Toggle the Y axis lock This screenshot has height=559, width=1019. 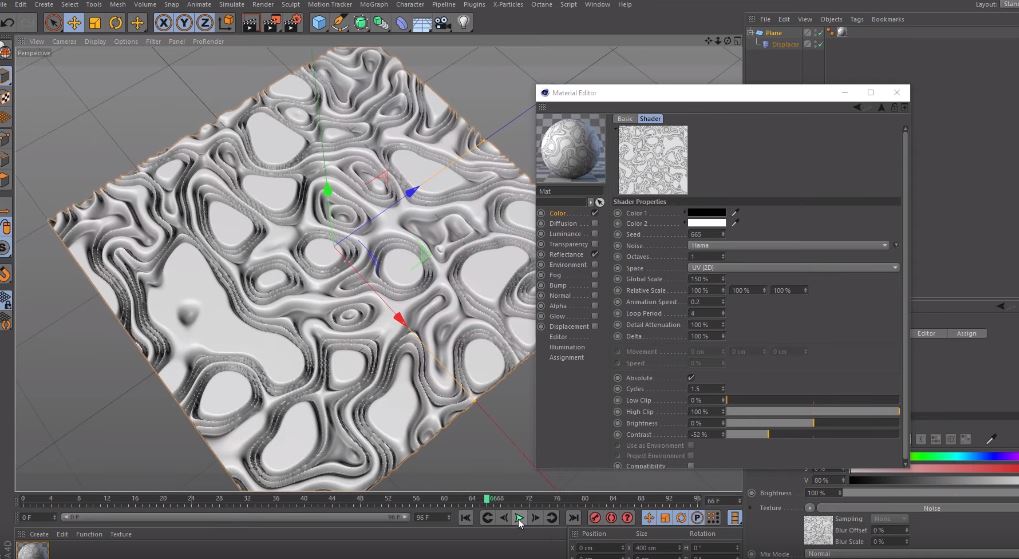pyautogui.click(x=184, y=23)
